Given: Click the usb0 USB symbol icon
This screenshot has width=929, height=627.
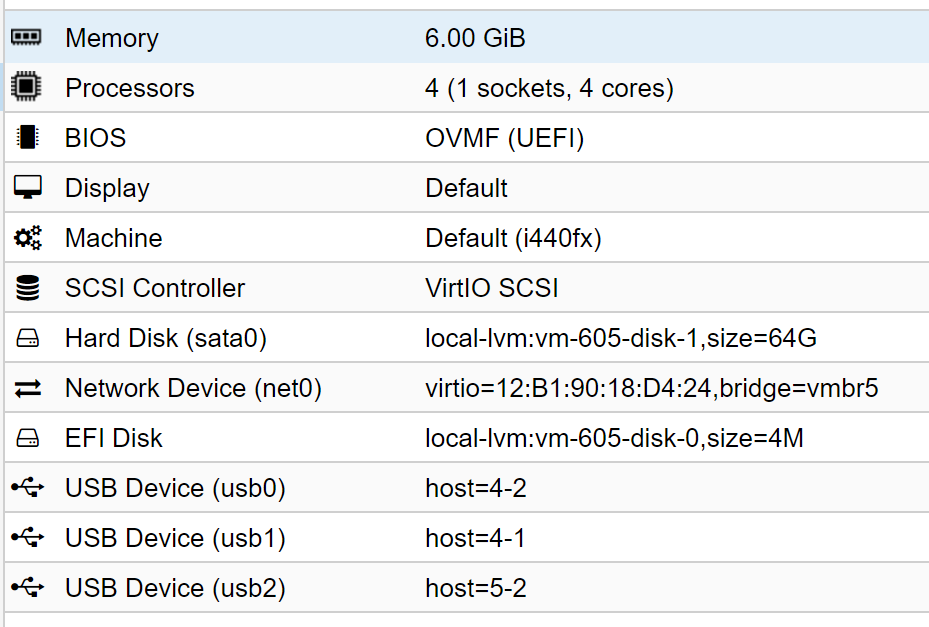Looking at the screenshot, I should 27,488.
